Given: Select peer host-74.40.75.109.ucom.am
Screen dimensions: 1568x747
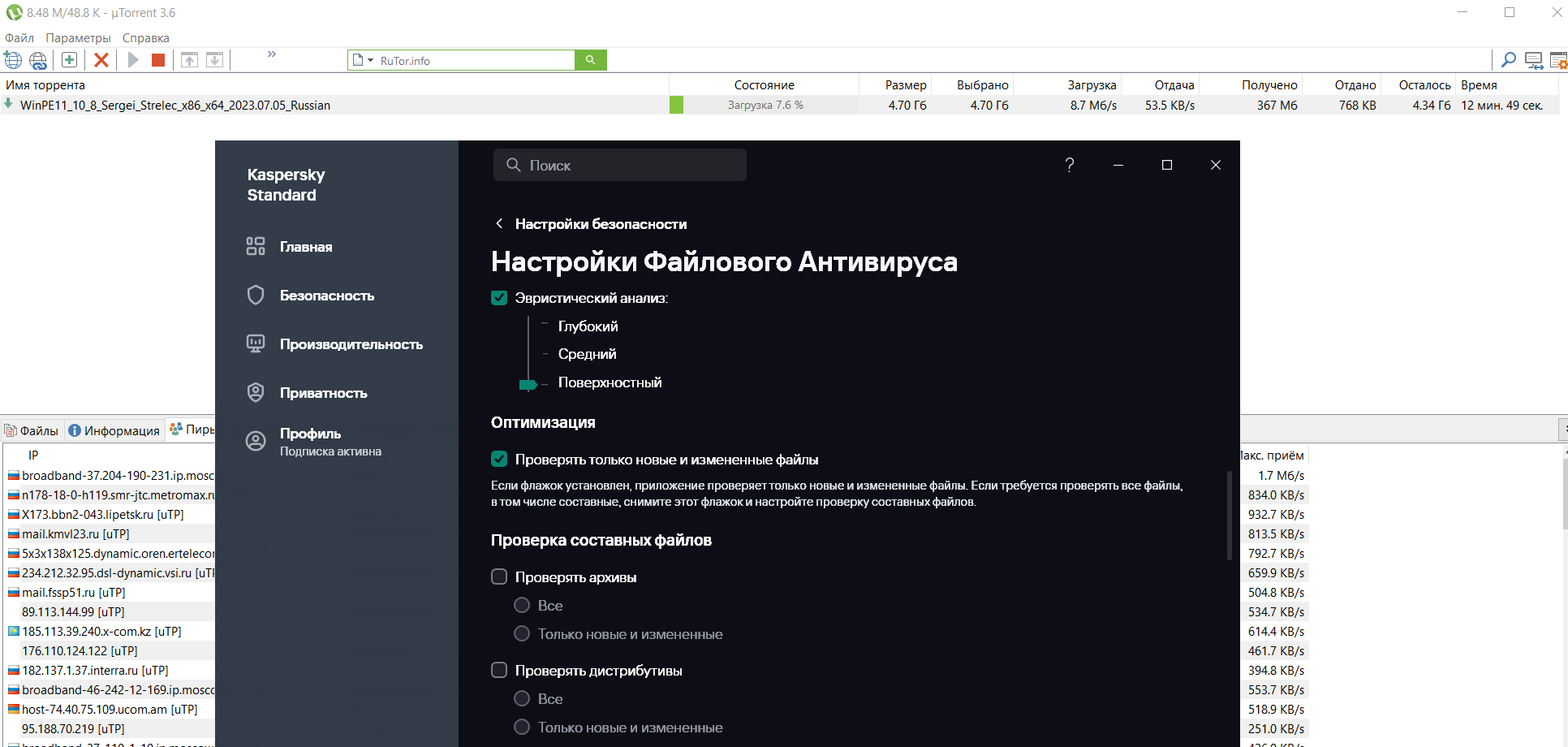Looking at the screenshot, I should click(x=110, y=710).
